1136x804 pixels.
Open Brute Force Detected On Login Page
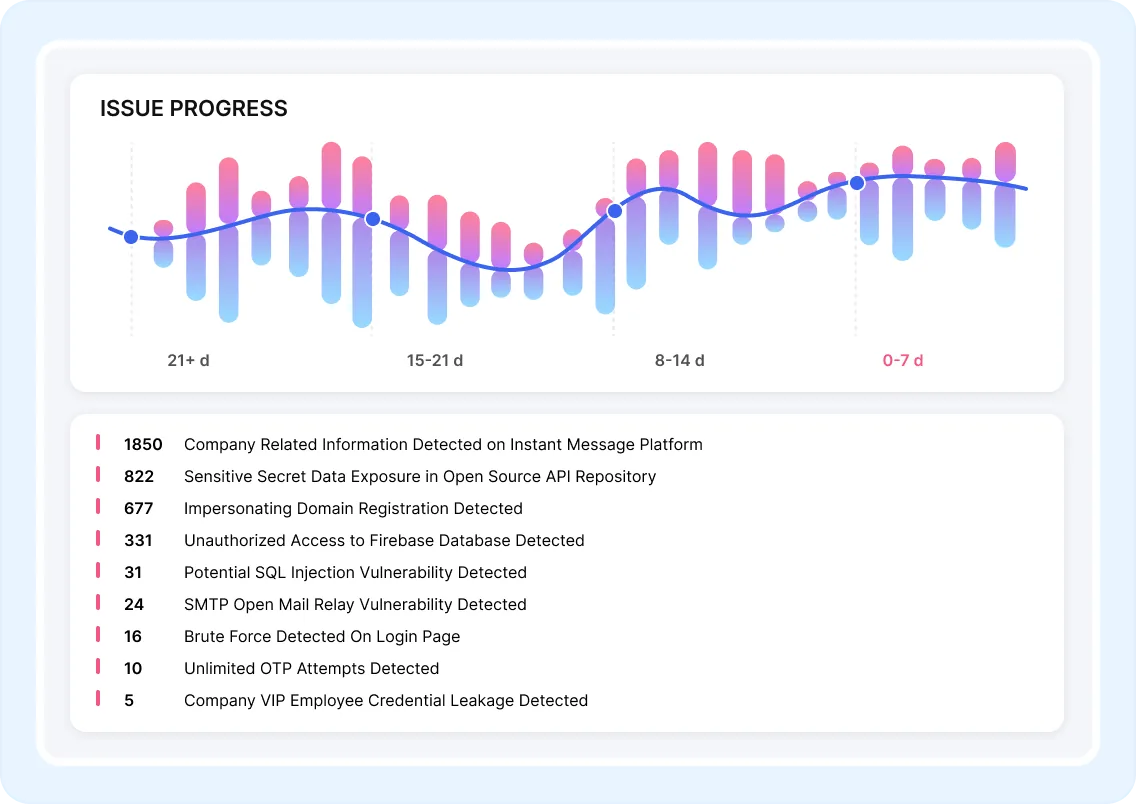(x=322, y=636)
